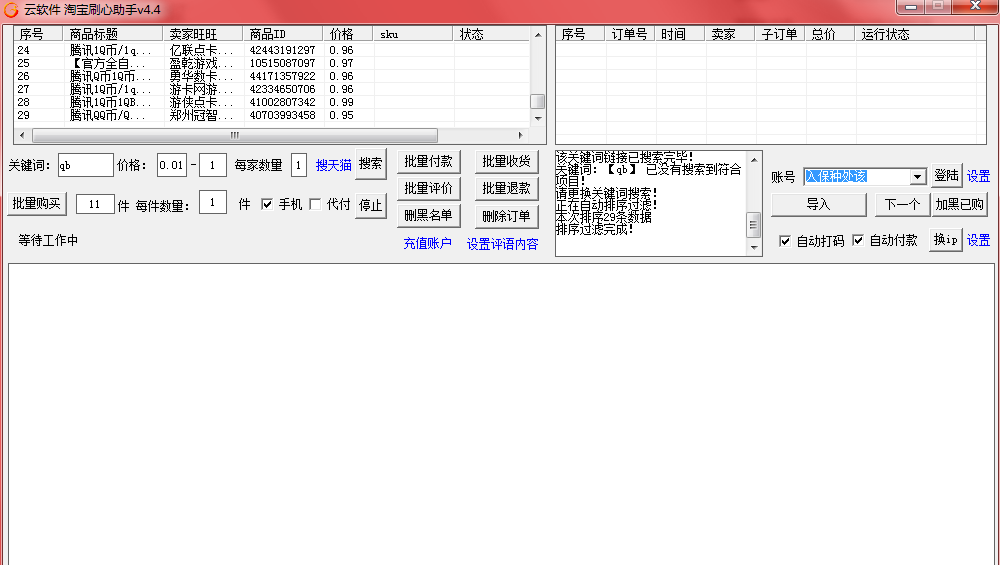The height and width of the screenshot is (565, 1000).
Task: Click the 登陆 login button
Action: pos(946,175)
